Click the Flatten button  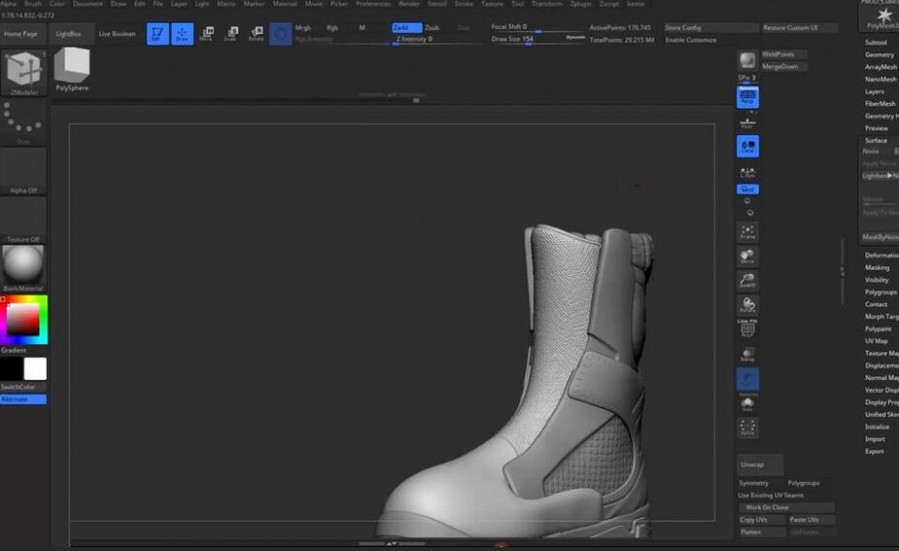(x=761, y=532)
